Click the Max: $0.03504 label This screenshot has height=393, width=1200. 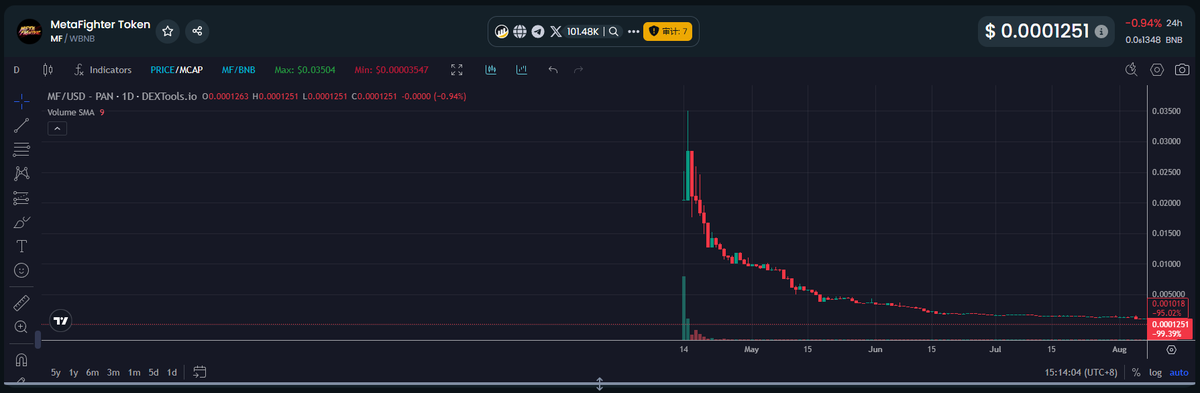coord(304,70)
